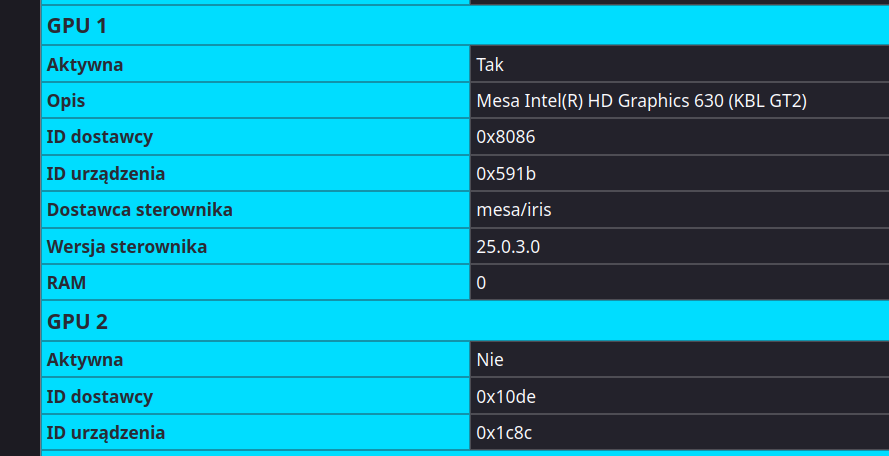Select the Tak value under GPU 1
Screen dimensions: 889x456
[x=490, y=65]
